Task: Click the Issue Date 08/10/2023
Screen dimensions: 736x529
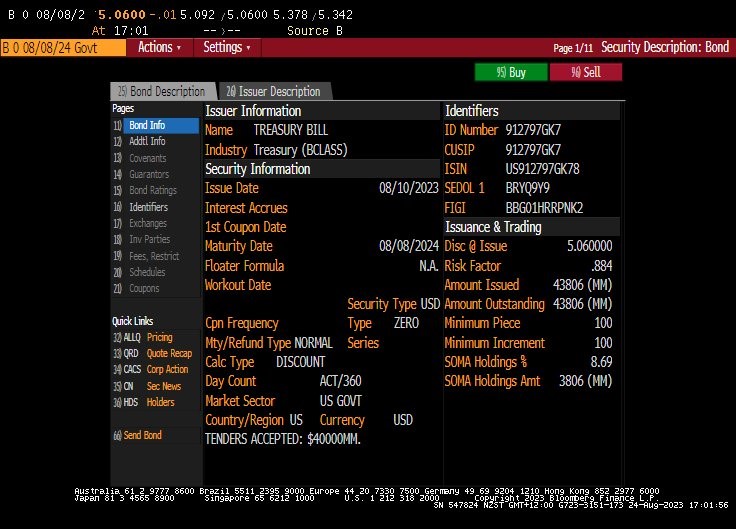Action: click(408, 188)
